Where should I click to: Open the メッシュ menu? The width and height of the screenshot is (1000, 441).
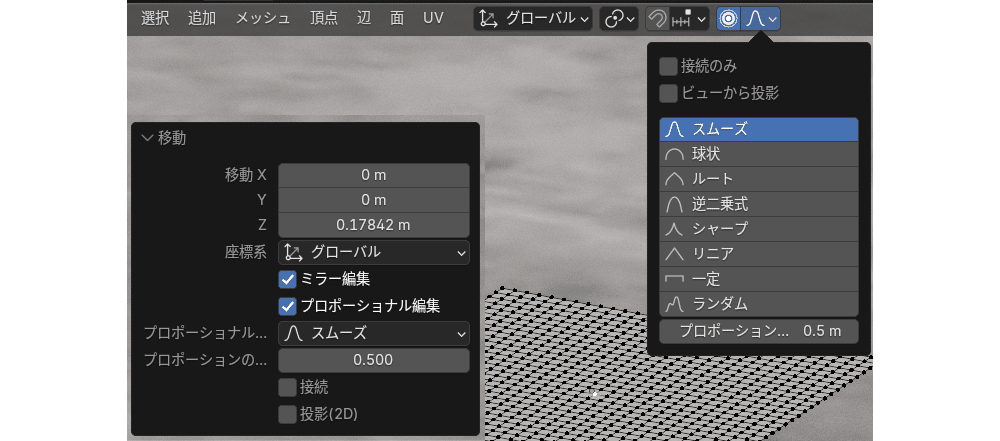click(x=263, y=18)
